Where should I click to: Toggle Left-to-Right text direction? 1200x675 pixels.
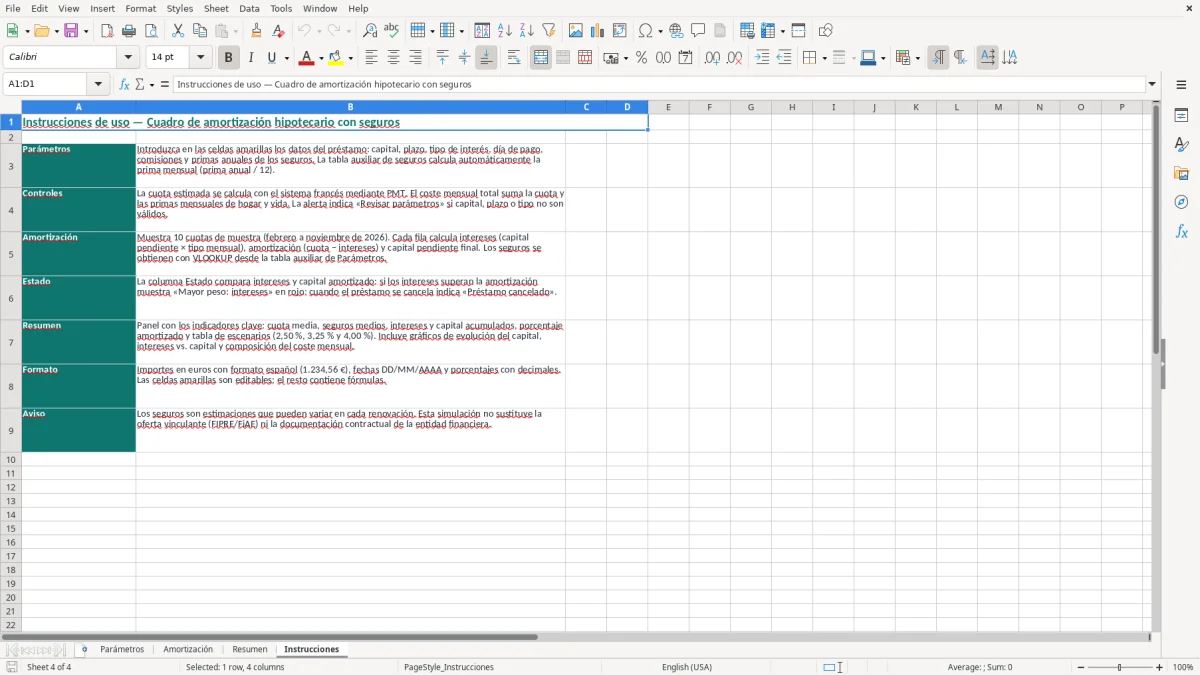938,58
